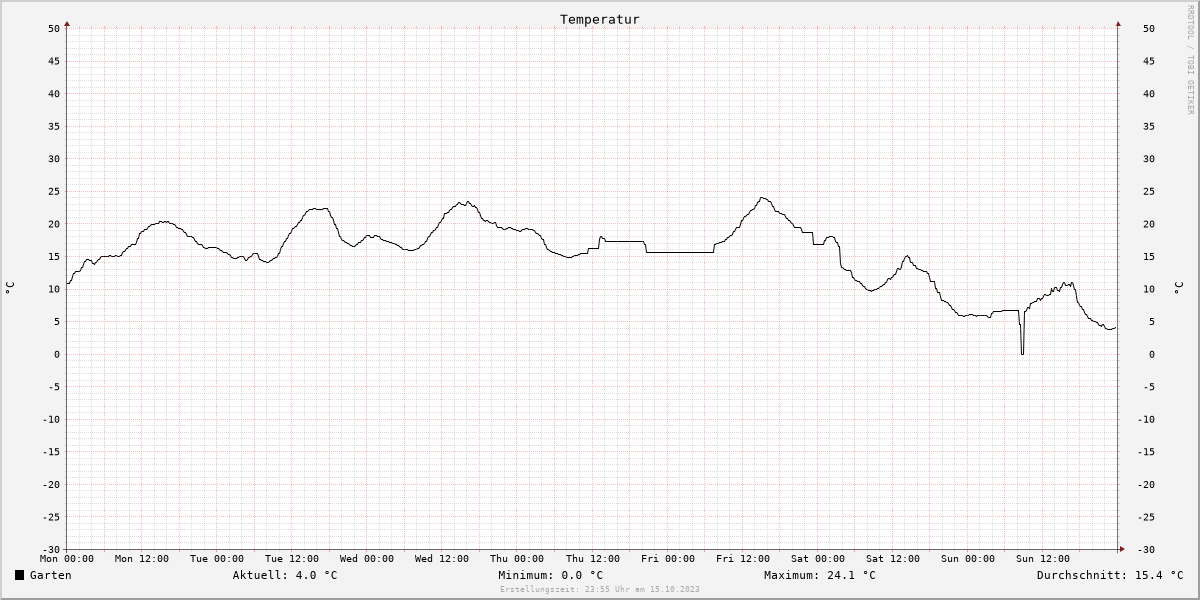Select the "Garten" legend label
This screenshot has width=1200, height=600.
(x=51, y=575)
